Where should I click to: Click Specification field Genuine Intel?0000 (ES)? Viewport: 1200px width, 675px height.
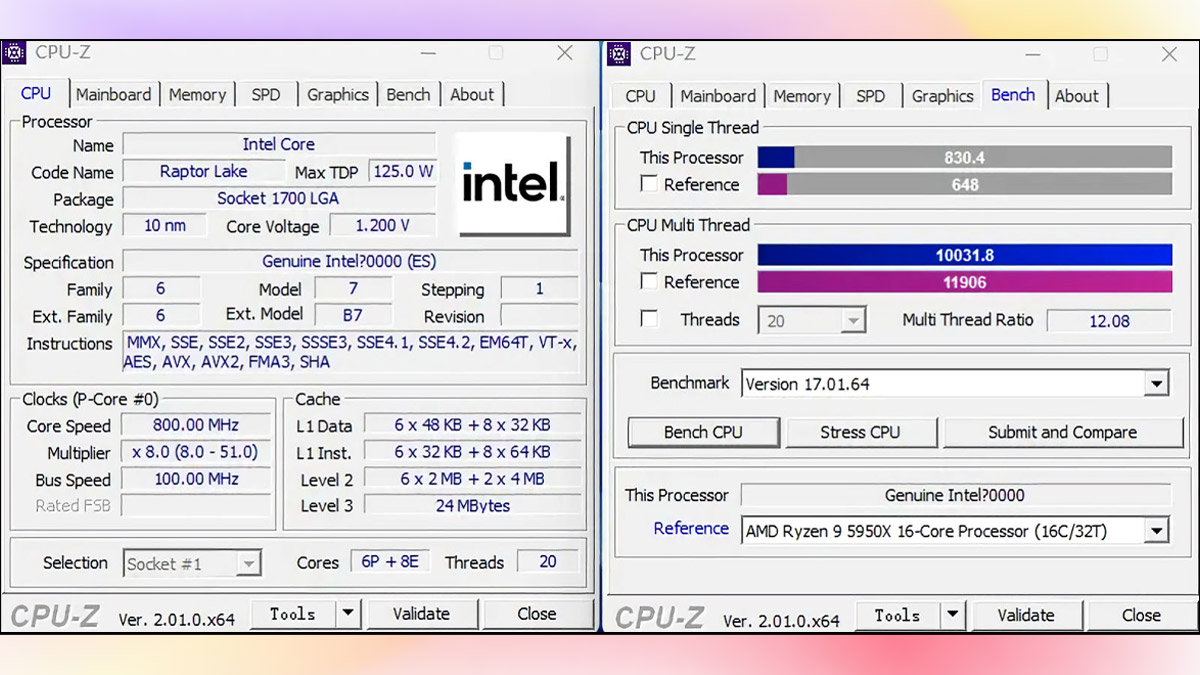pyautogui.click(x=350, y=261)
